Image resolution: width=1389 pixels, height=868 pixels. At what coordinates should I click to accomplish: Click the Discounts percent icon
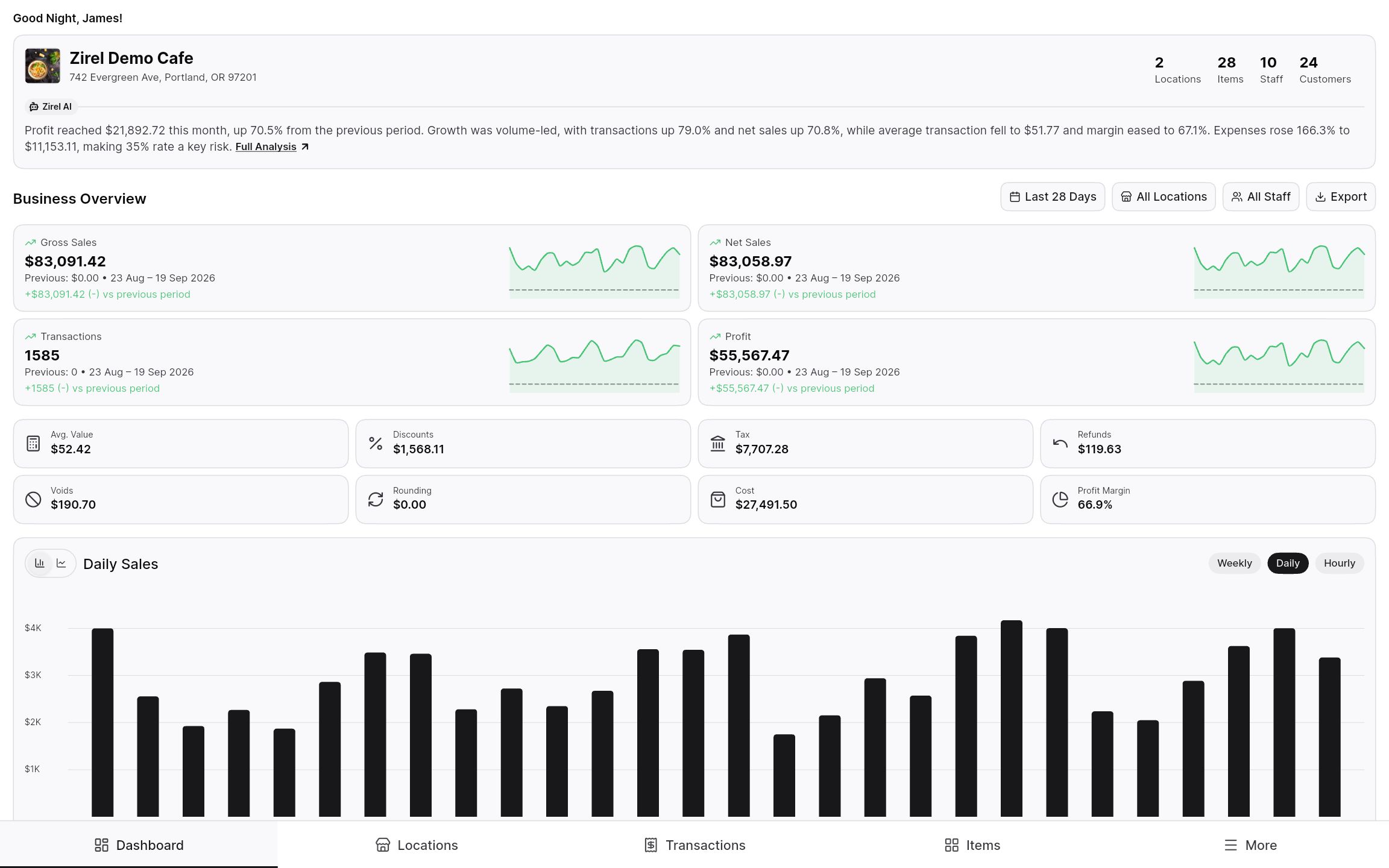(x=376, y=443)
